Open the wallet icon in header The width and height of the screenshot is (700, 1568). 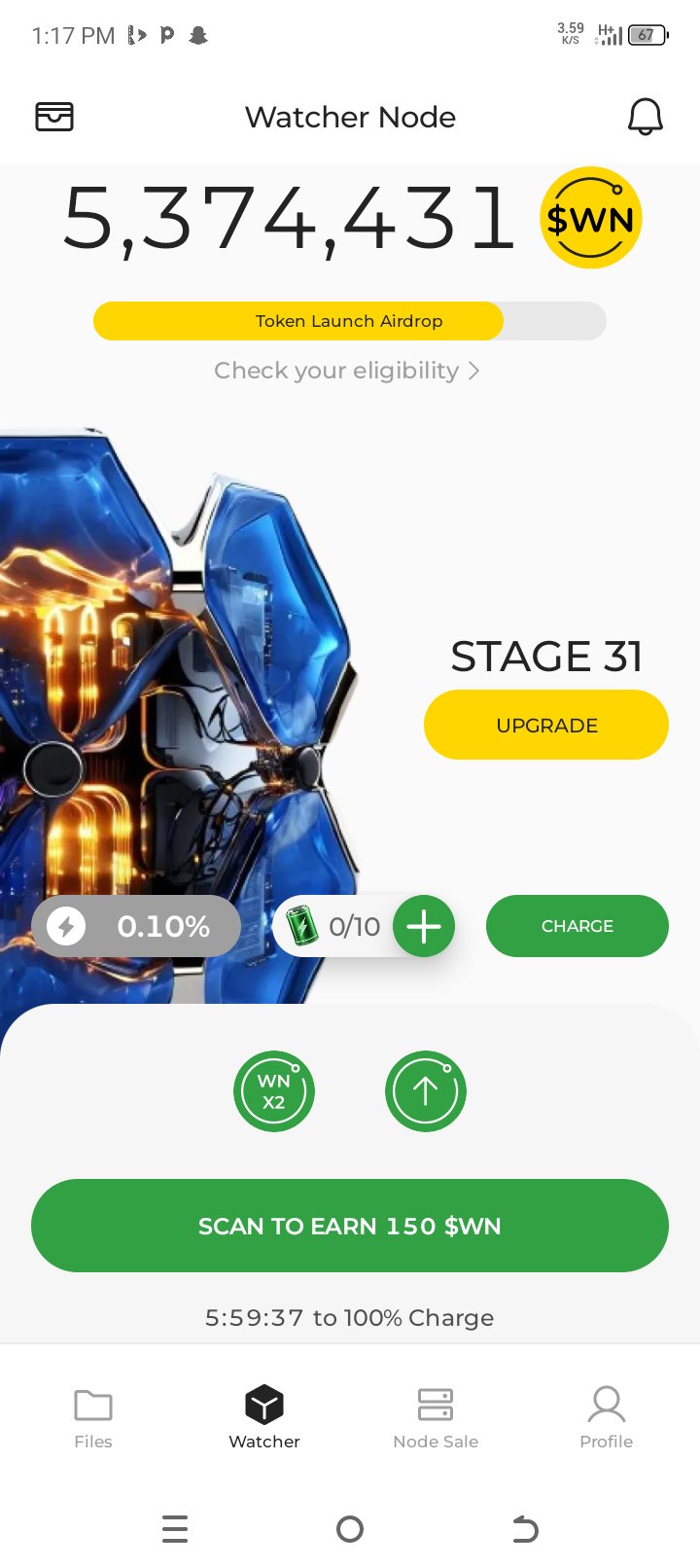(54, 117)
